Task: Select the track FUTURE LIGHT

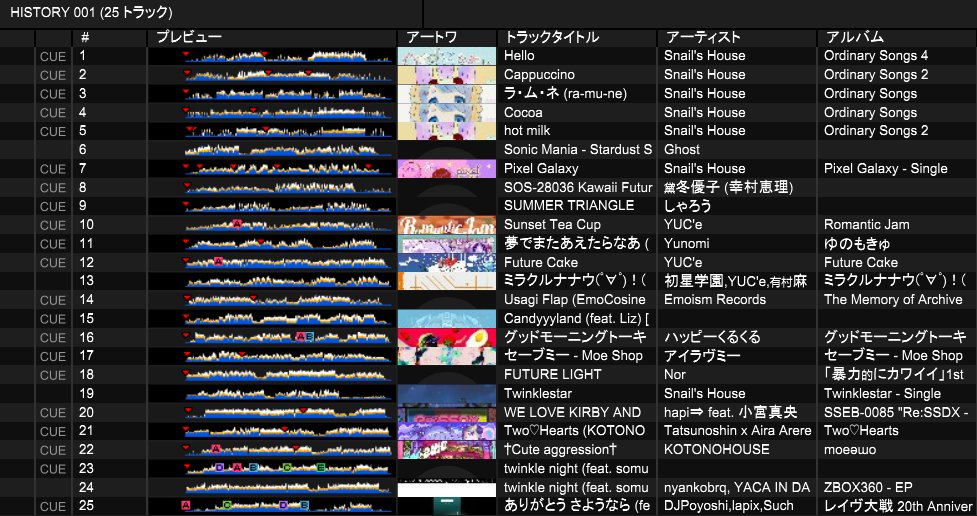Action: pyautogui.click(x=553, y=375)
